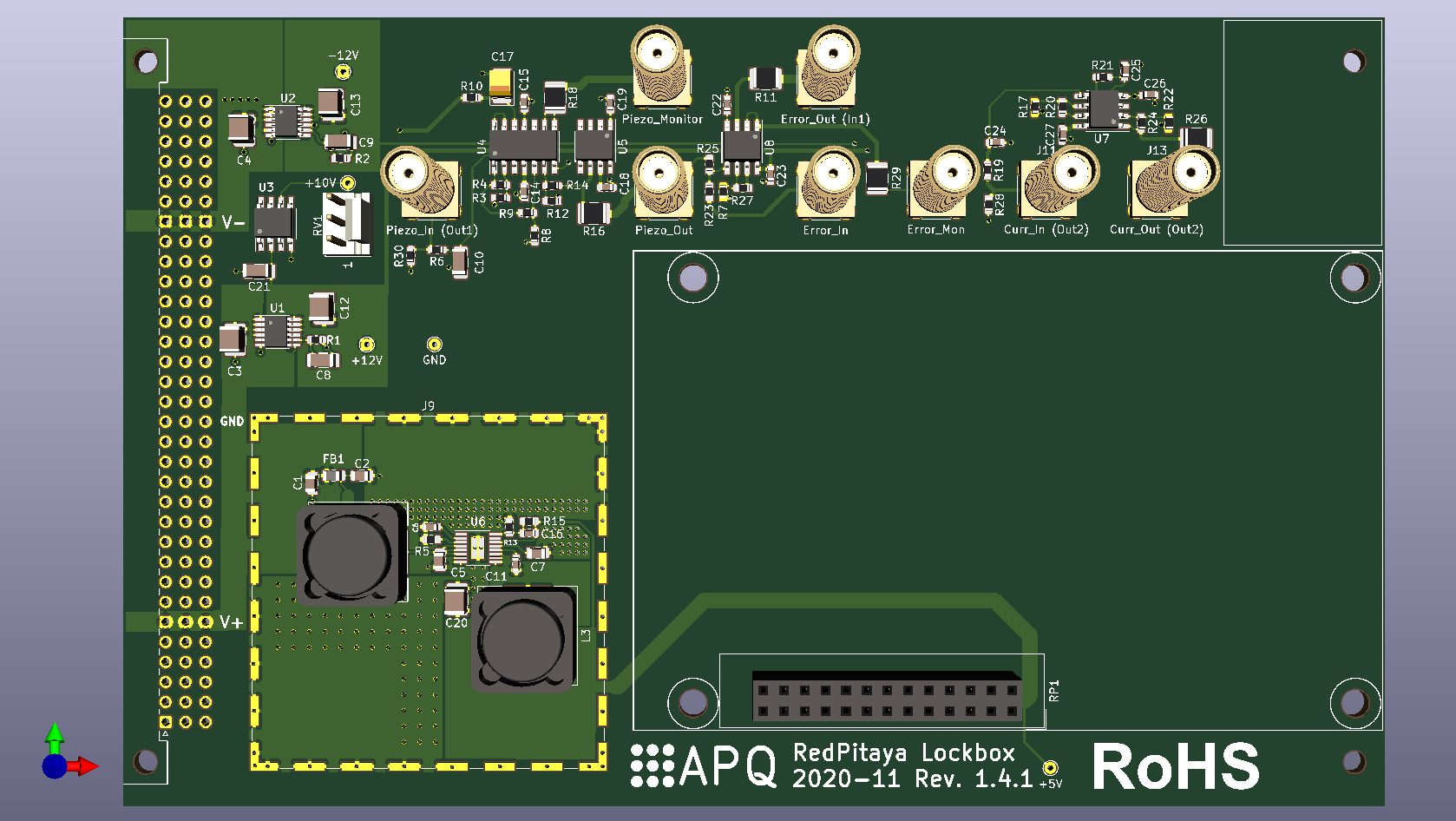The image size is (1456, 821).
Task: Select the U8 chip
Action: click(743, 145)
